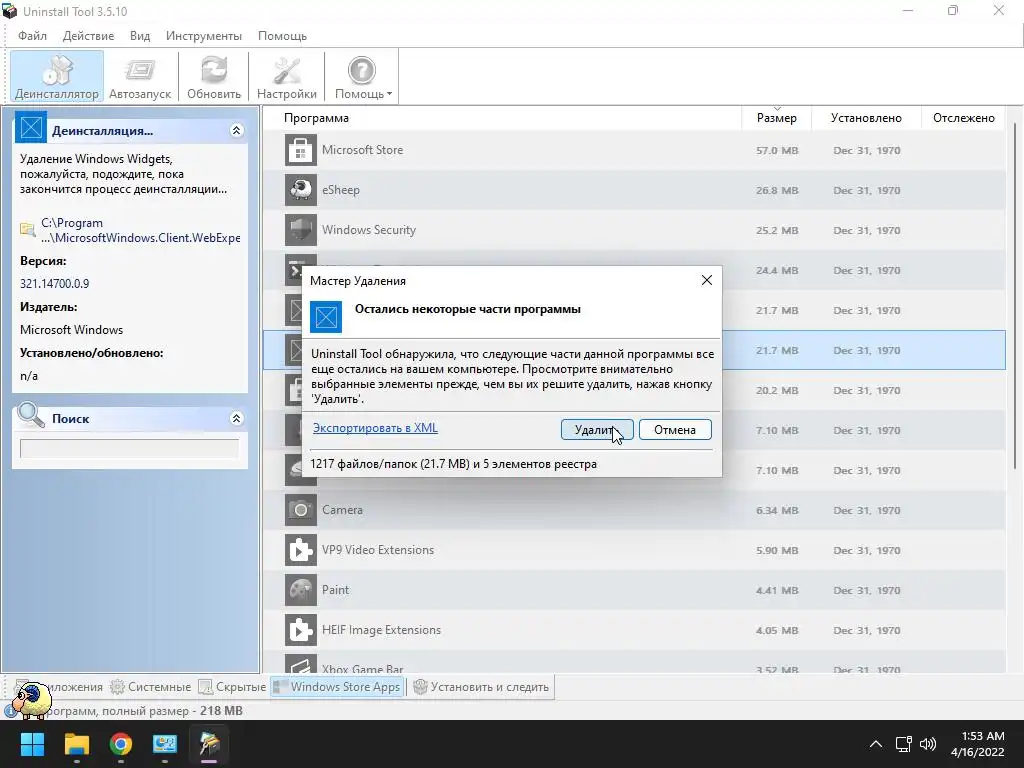Open the Control Panel taskbar icon
1024x768 pixels.
[165, 744]
